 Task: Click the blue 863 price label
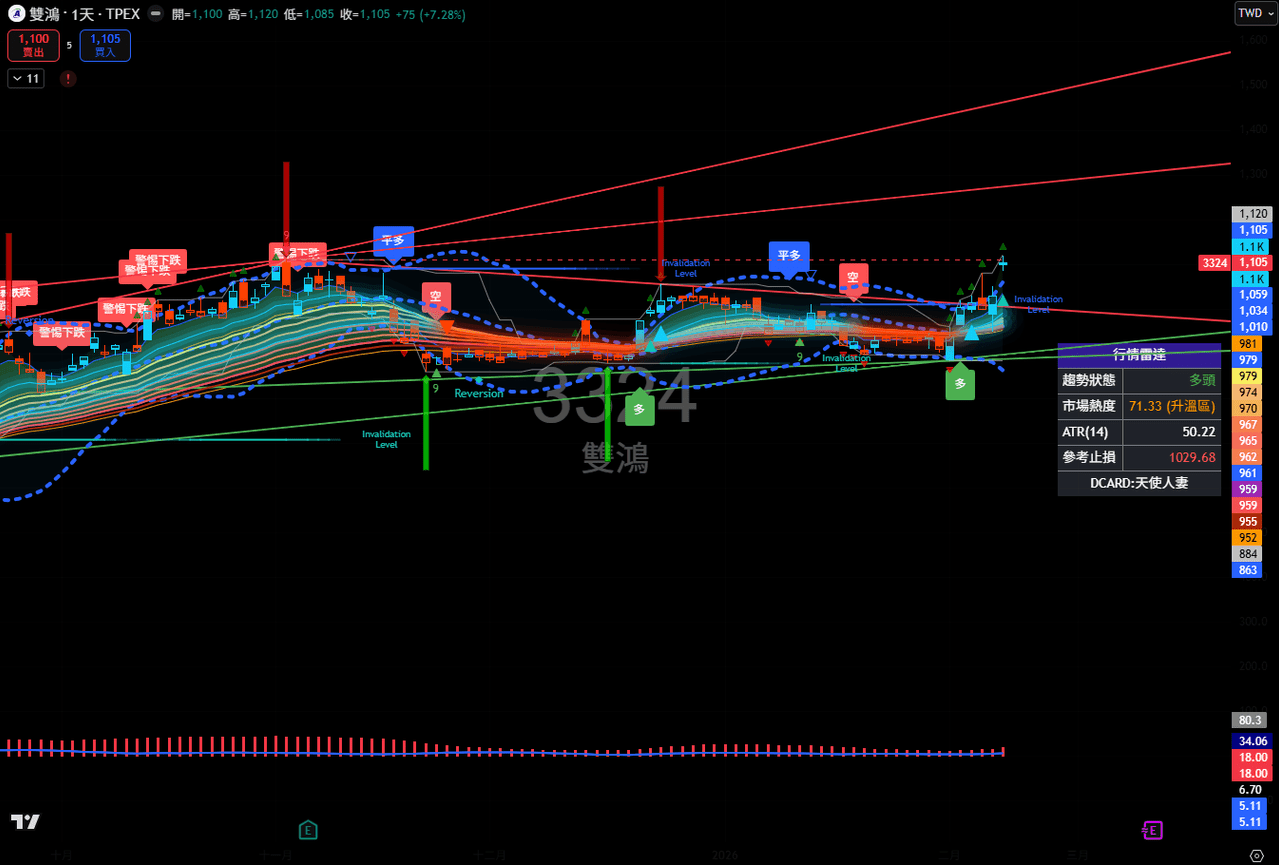tap(1248, 570)
